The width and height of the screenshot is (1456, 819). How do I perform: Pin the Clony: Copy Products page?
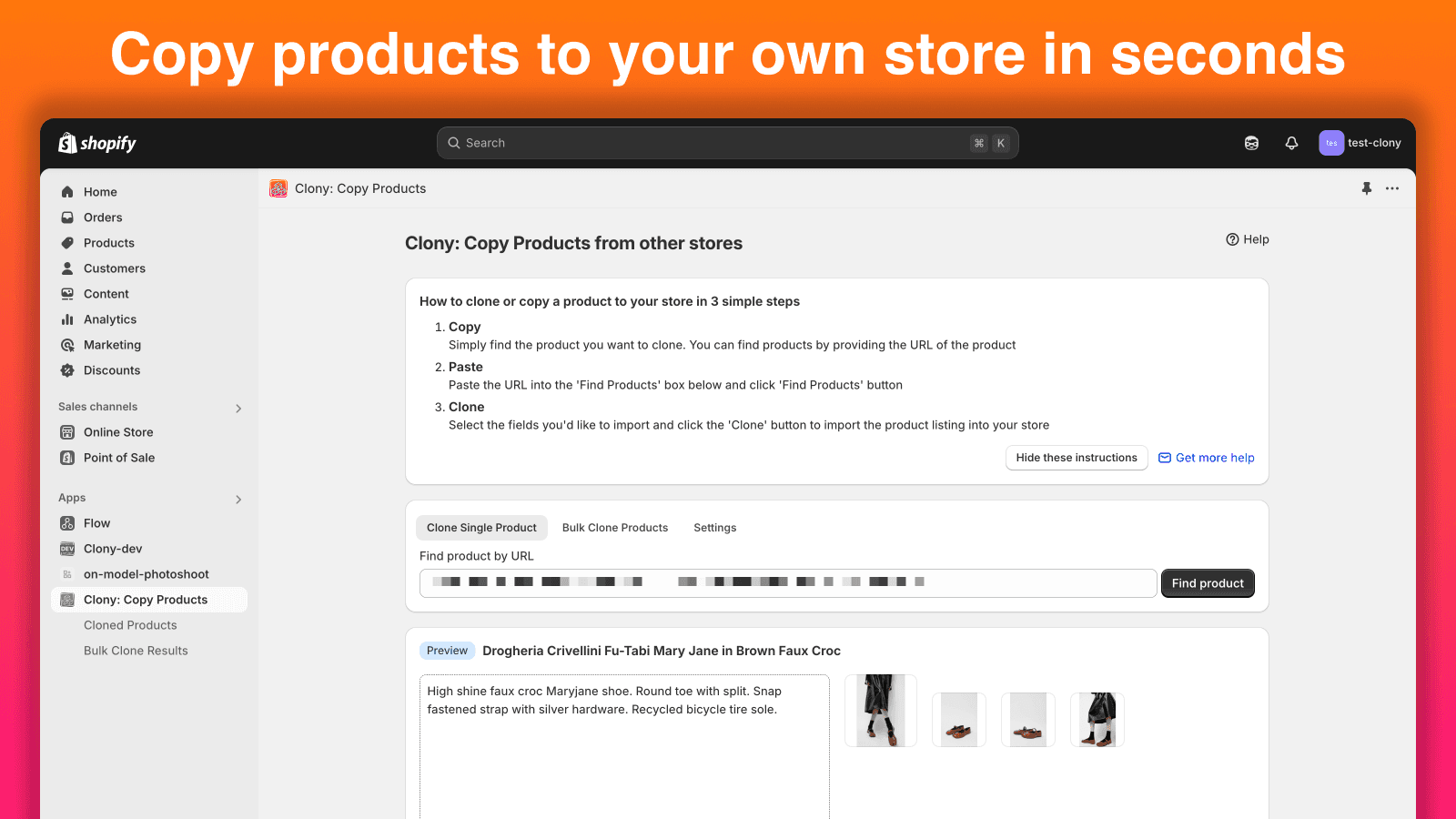1366,188
